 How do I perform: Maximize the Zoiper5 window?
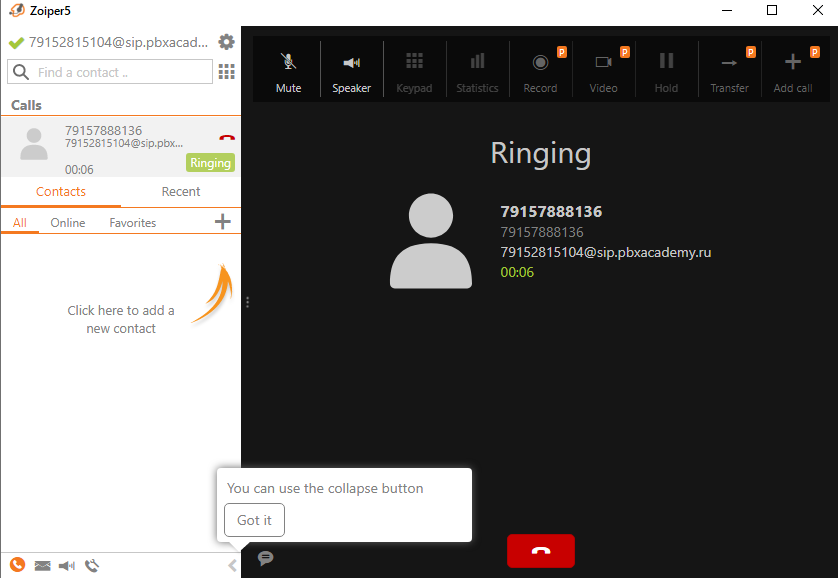tap(772, 10)
